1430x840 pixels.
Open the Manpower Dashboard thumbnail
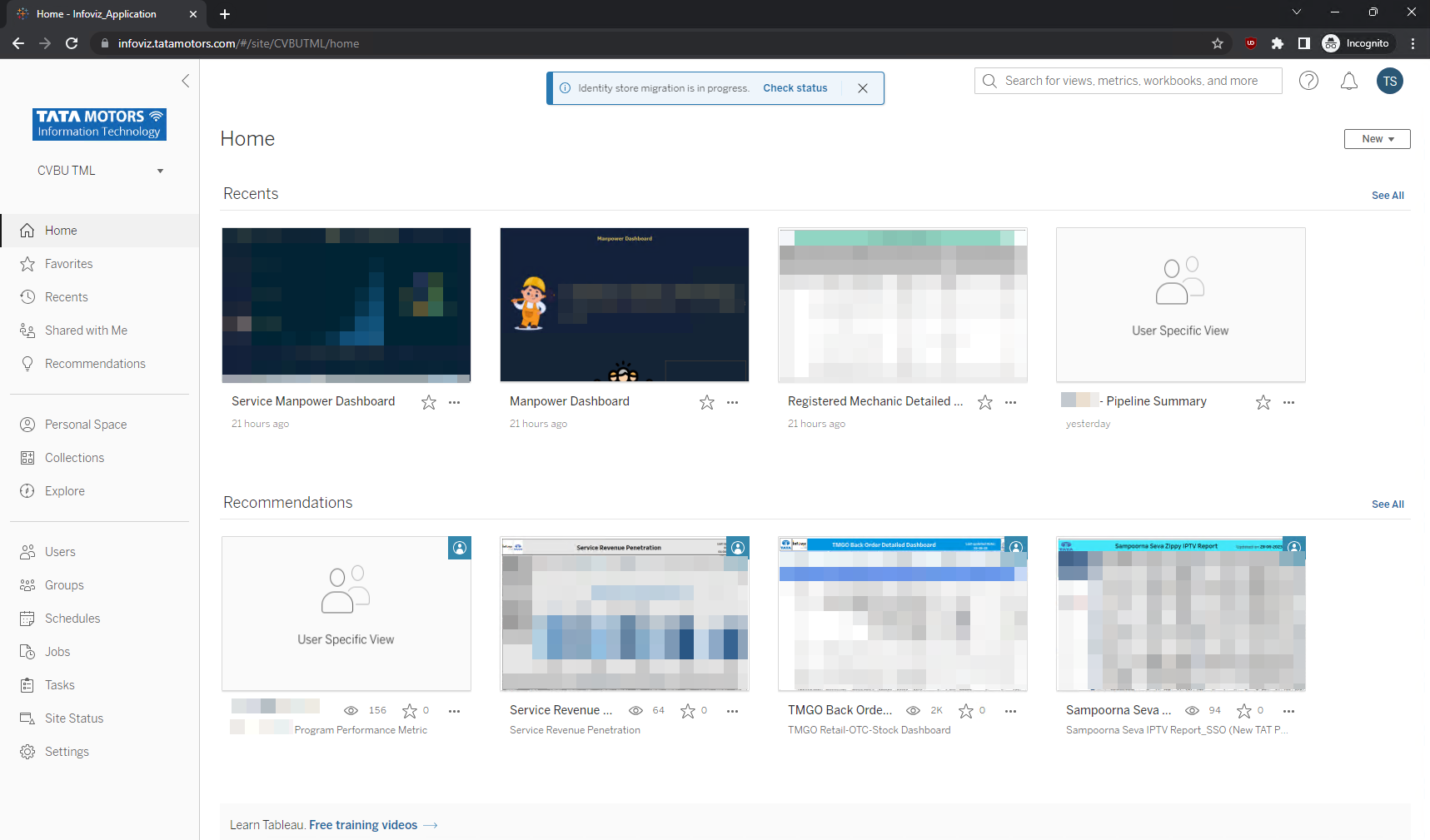[624, 305]
